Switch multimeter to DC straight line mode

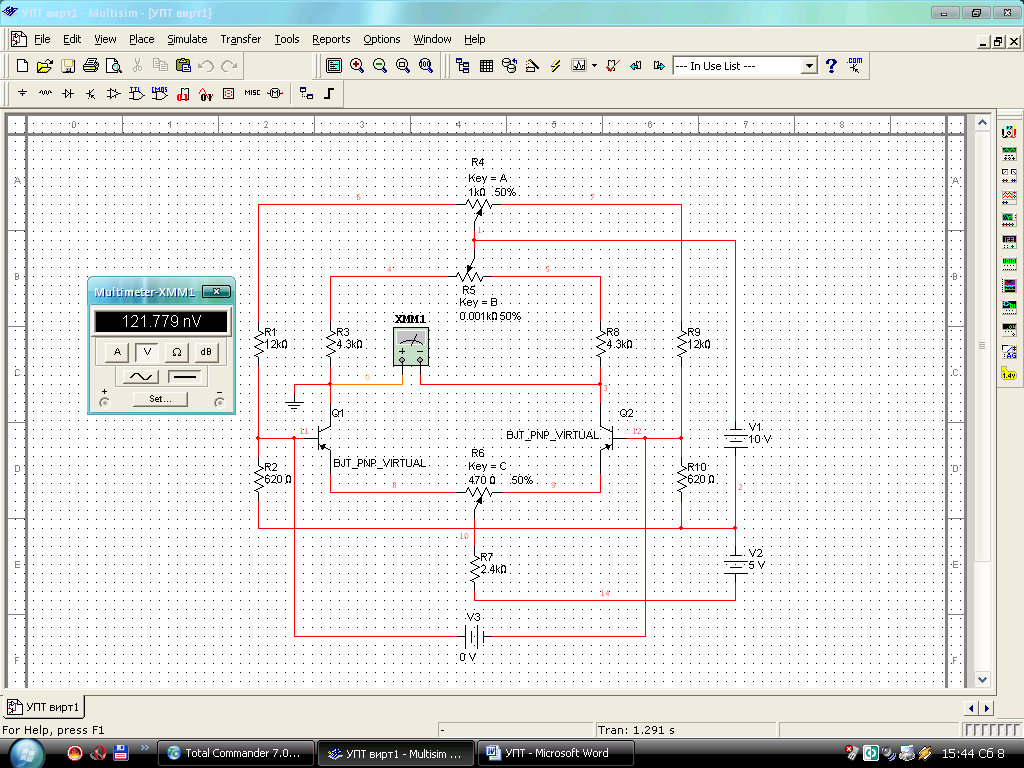[x=185, y=377]
